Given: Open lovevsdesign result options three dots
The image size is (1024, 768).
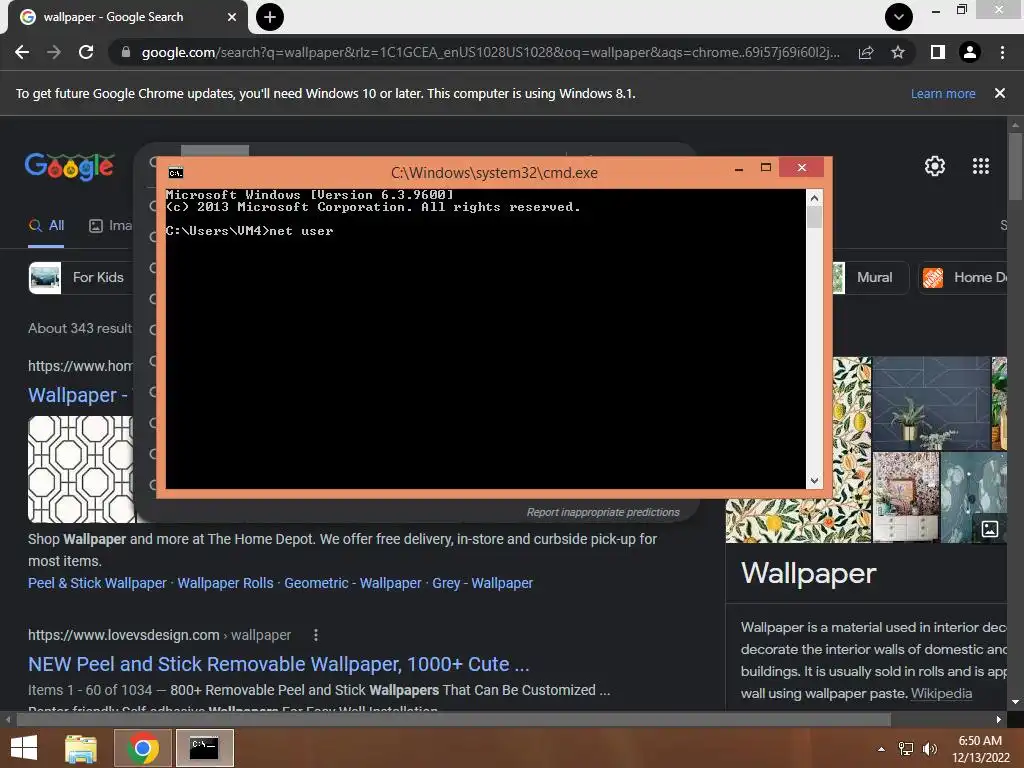Looking at the screenshot, I should coord(315,635).
